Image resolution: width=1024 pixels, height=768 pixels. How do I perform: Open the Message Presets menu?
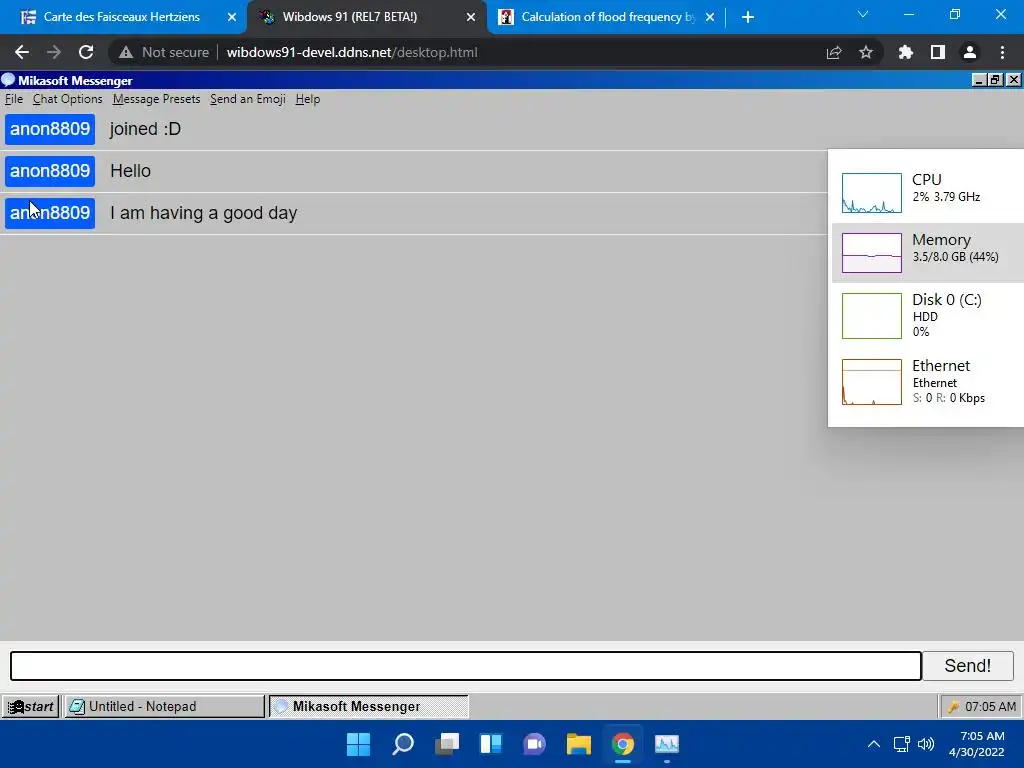[x=156, y=99]
